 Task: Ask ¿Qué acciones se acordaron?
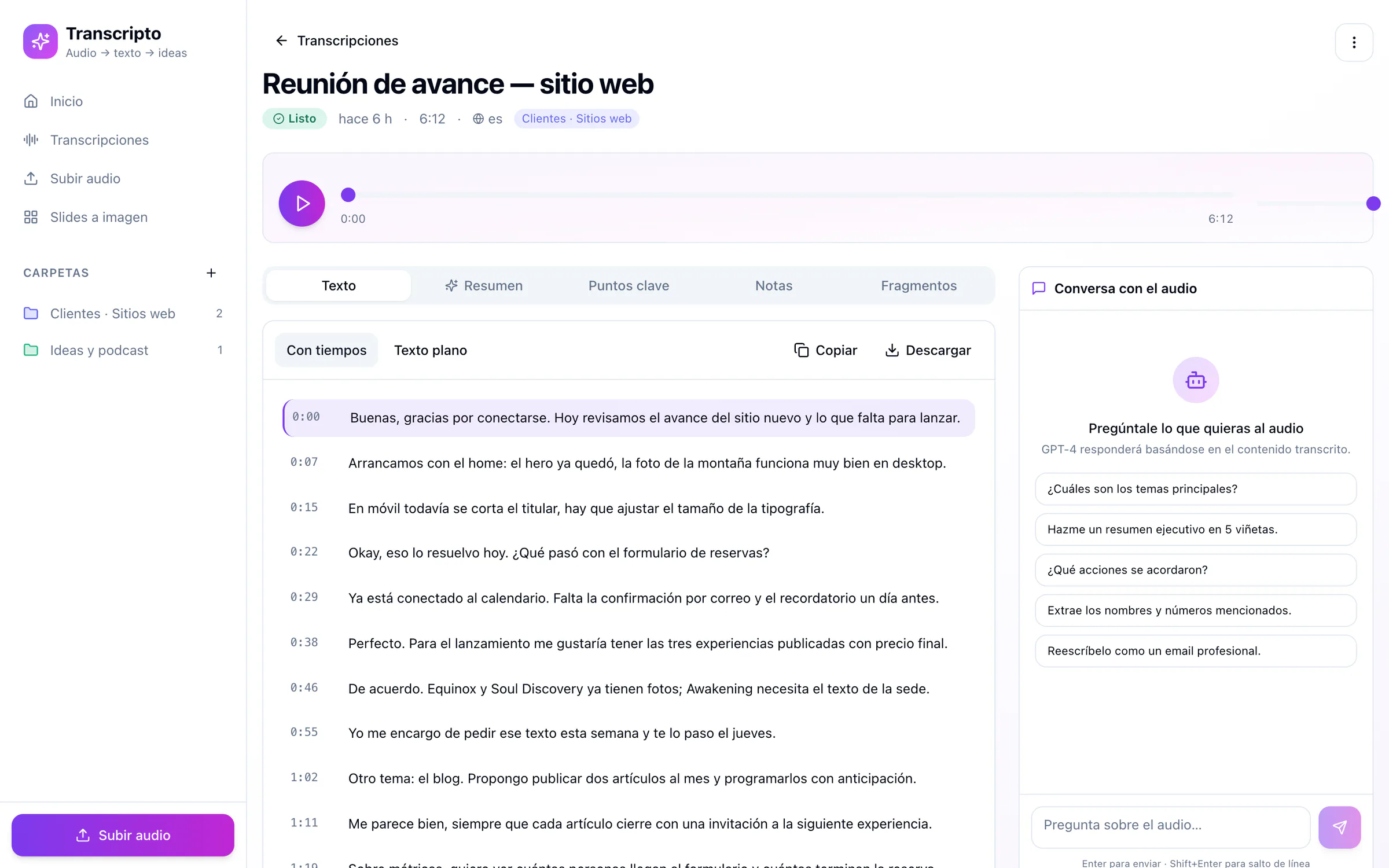(x=1196, y=570)
